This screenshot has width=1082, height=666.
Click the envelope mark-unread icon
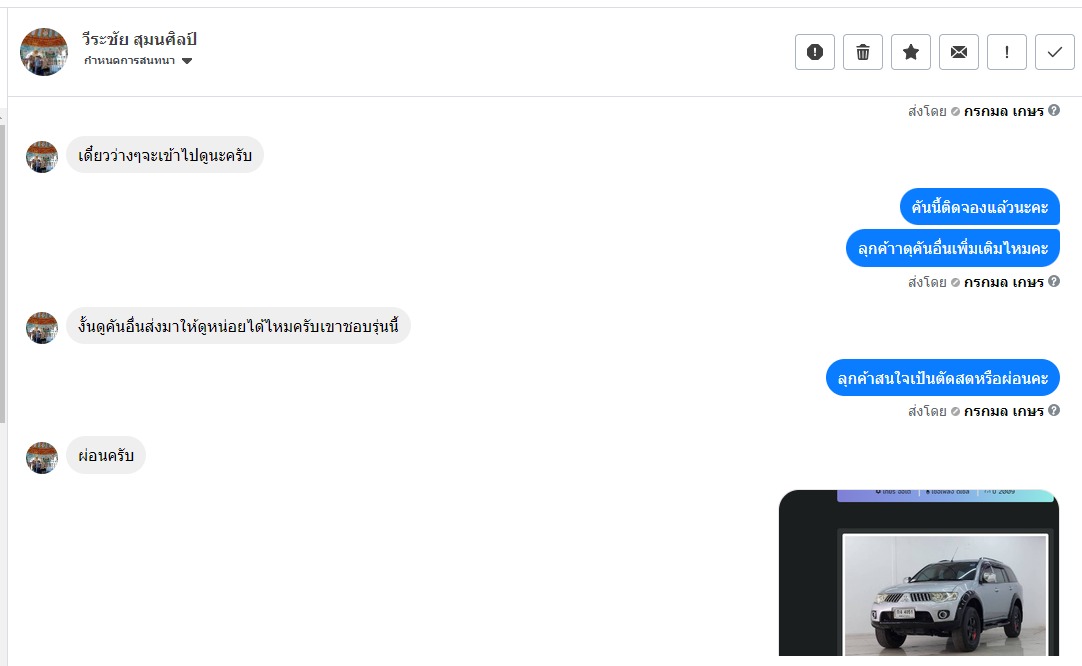958,52
